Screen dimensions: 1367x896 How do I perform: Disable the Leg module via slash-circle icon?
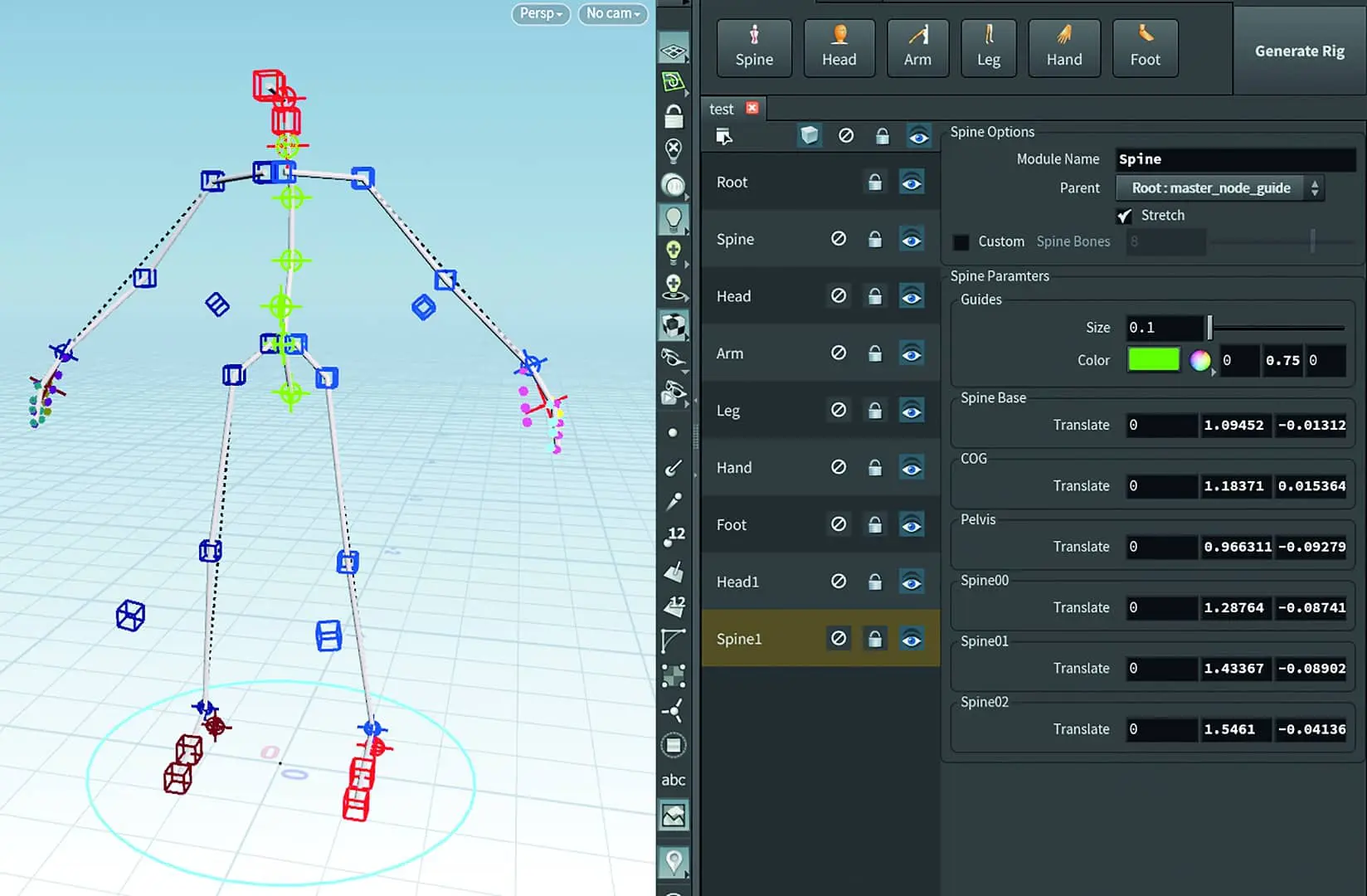pos(839,411)
